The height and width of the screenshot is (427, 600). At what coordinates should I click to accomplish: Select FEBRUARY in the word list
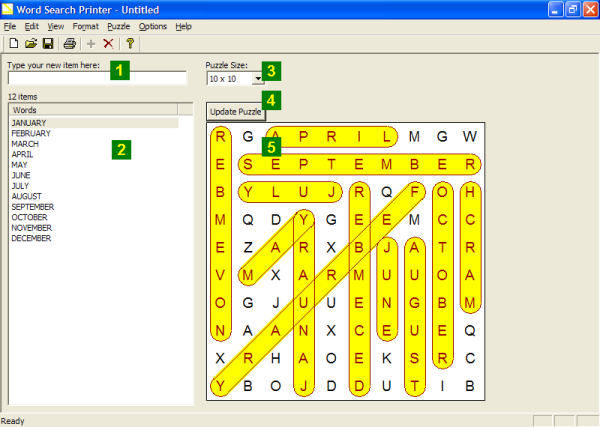click(x=31, y=134)
